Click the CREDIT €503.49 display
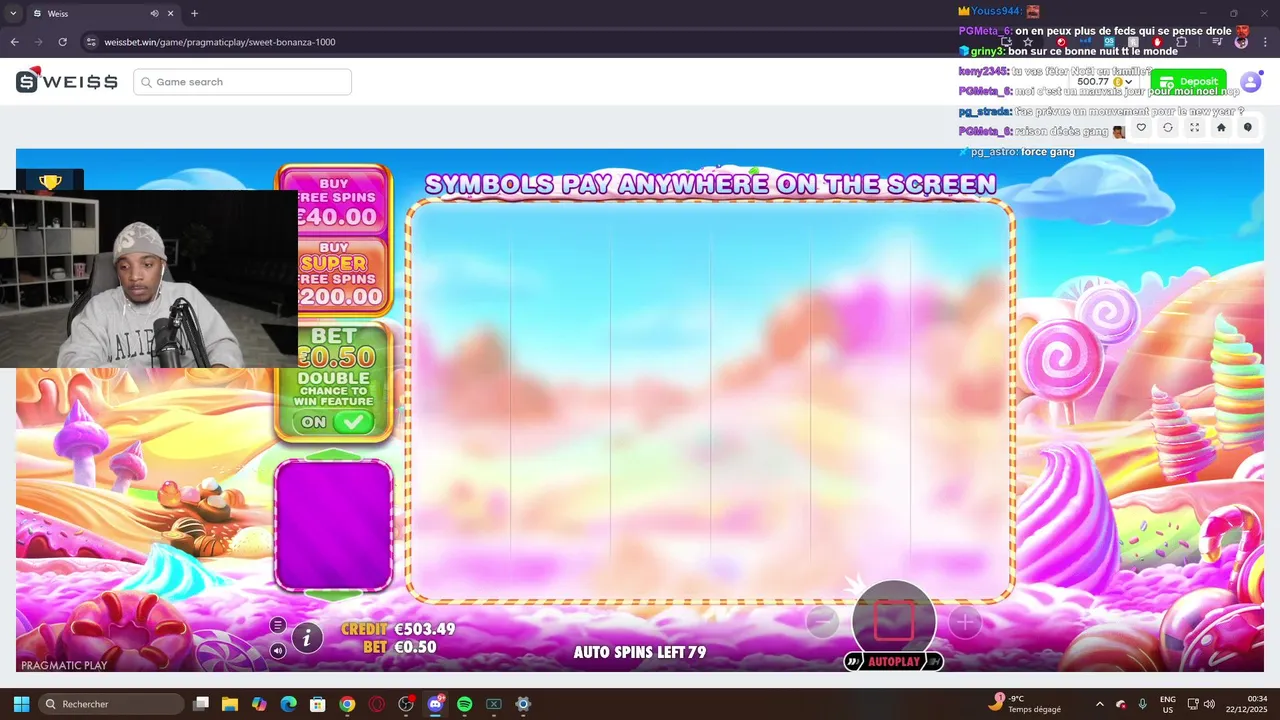Image resolution: width=1280 pixels, height=720 pixels. (x=398, y=629)
